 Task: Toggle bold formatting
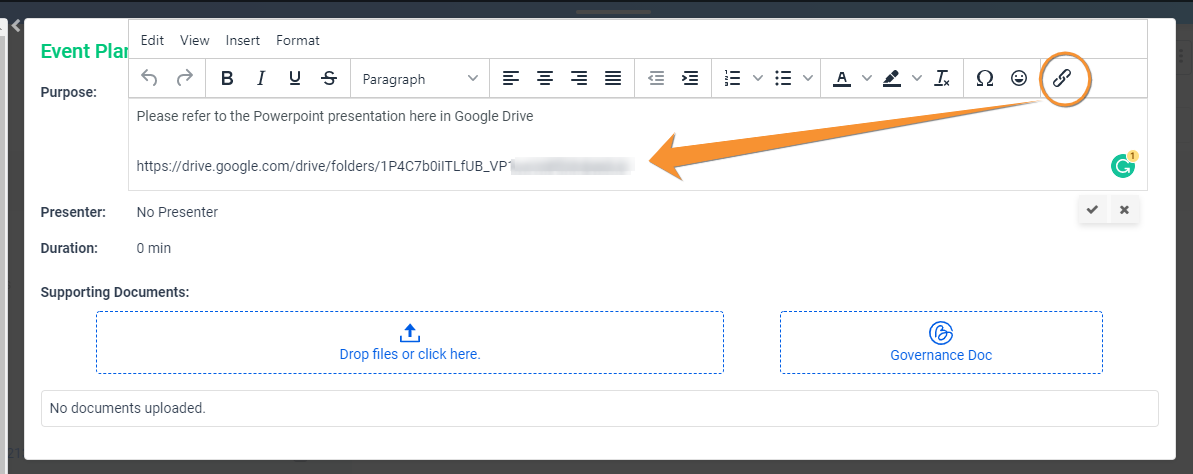(227, 78)
